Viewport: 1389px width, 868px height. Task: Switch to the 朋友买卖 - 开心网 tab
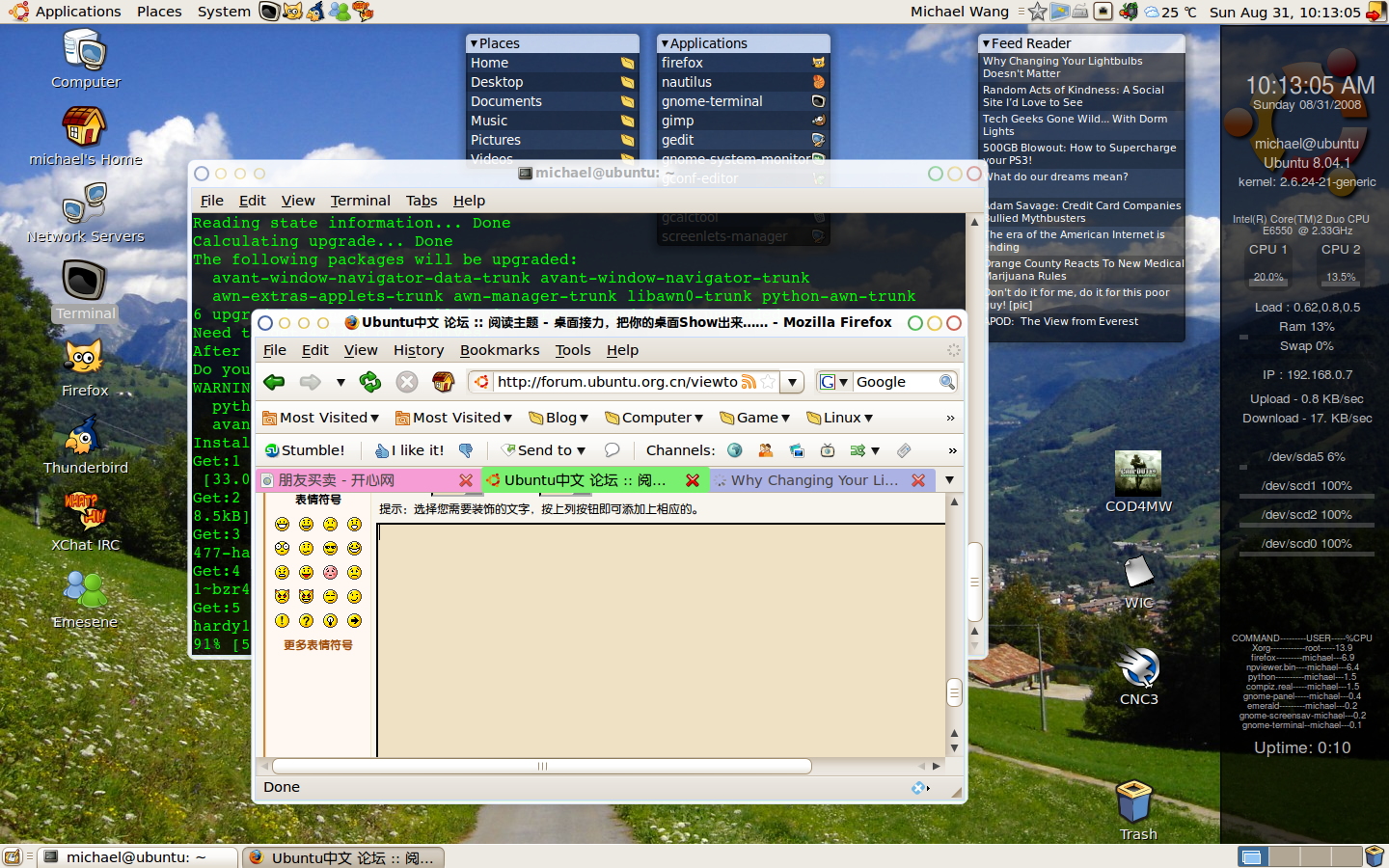[x=368, y=479]
